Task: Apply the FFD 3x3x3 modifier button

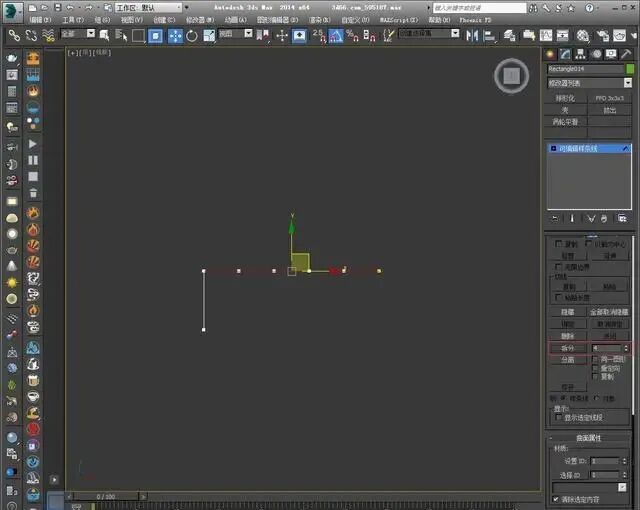Action: pos(609,98)
